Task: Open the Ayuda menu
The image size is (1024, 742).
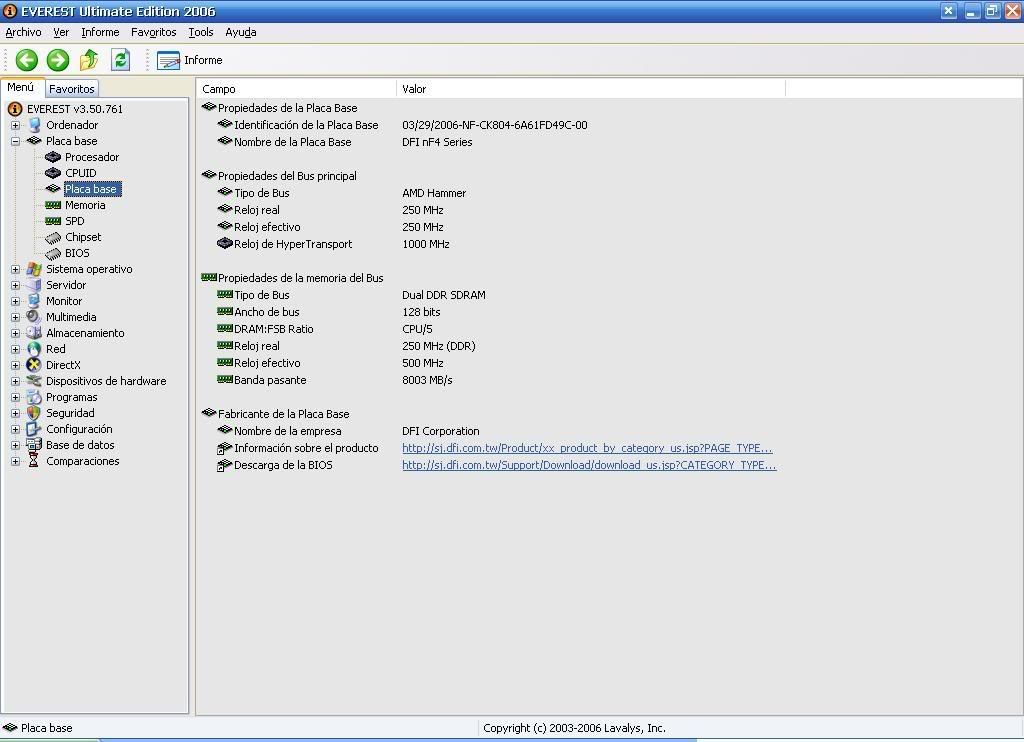Action: (x=240, y=32)
